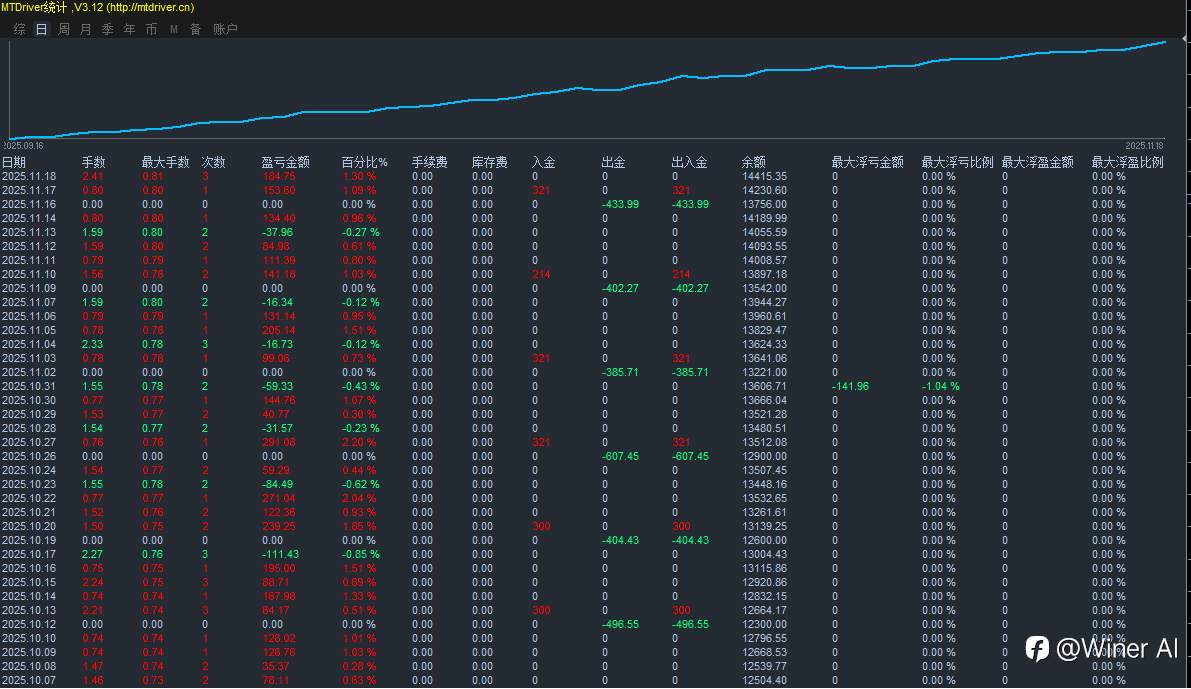Select the 季 quarterly statistics icon
The height and width of the screenshot is (689, 1191).
107,29
